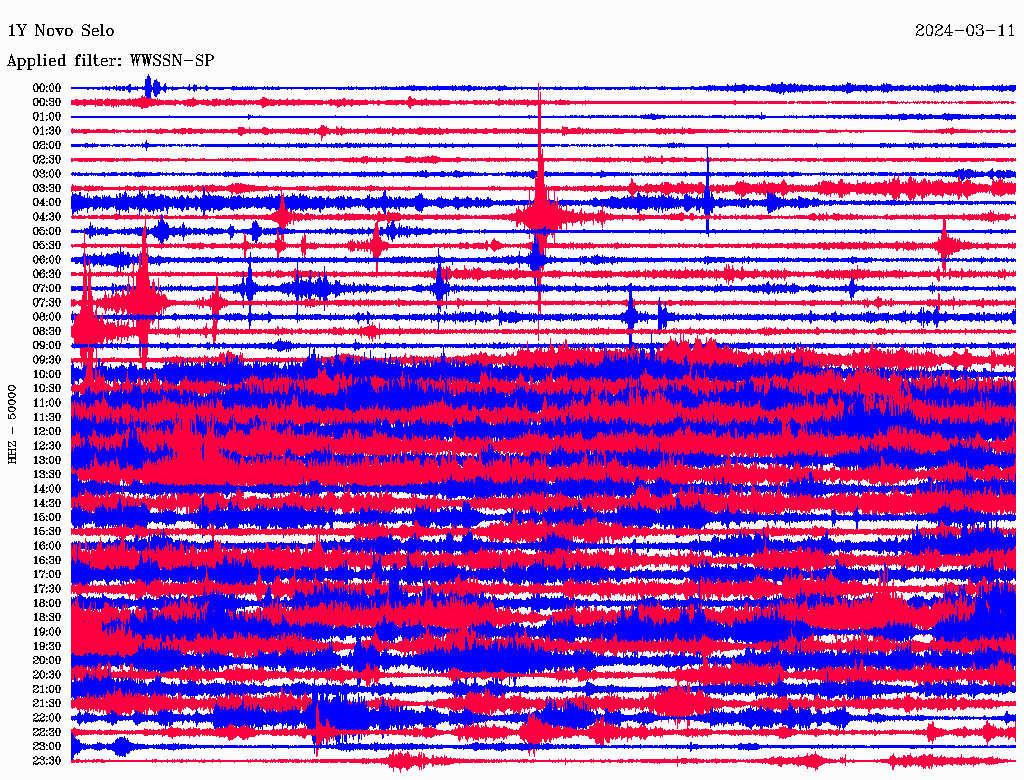The height and width of the screenshot is (780, 1024).
Task: Click the 00:00 time label
Action: point(47,88)
